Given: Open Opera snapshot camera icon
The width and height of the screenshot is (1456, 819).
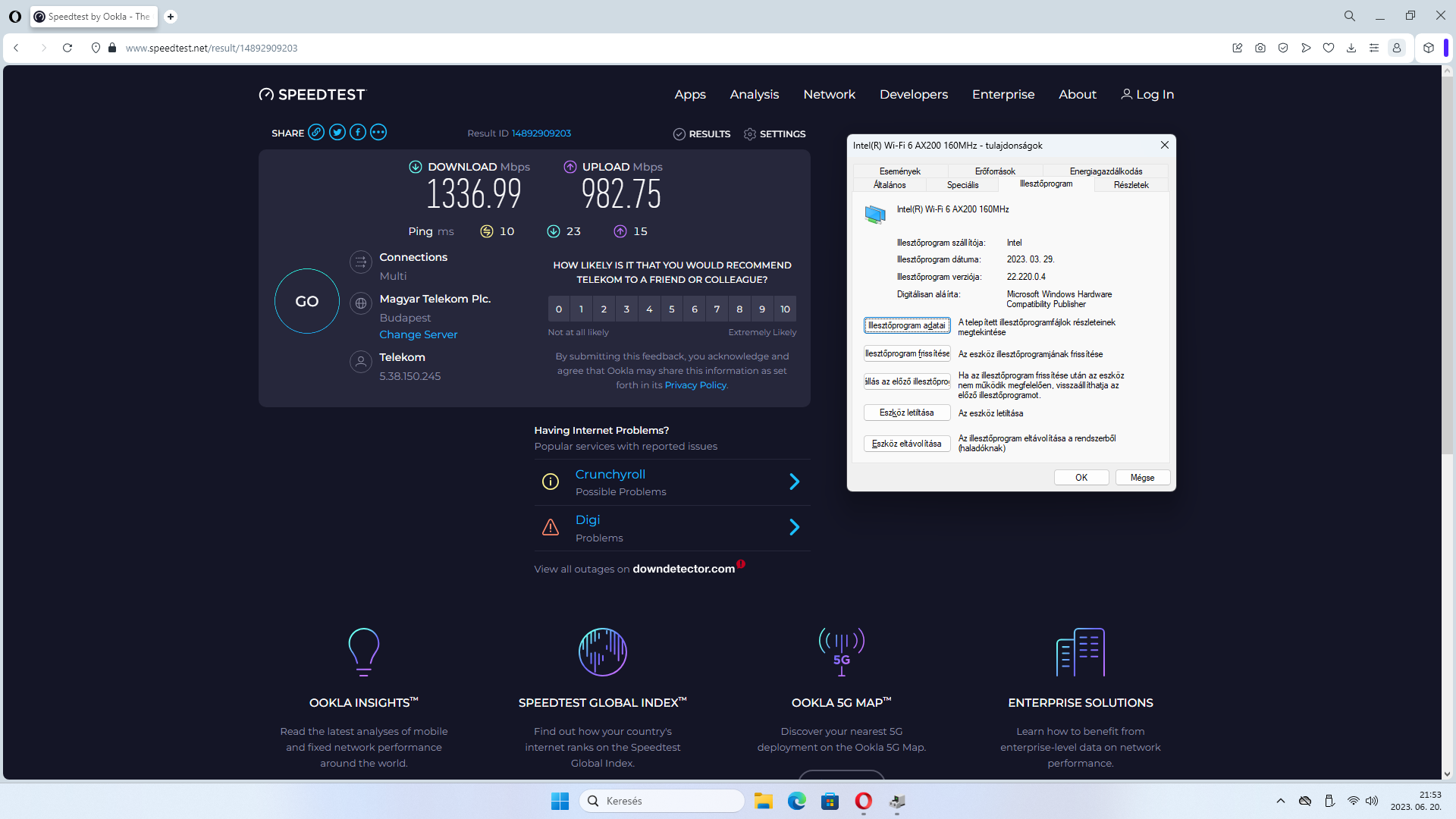Looking at the screenshot, I should 1260,48.
